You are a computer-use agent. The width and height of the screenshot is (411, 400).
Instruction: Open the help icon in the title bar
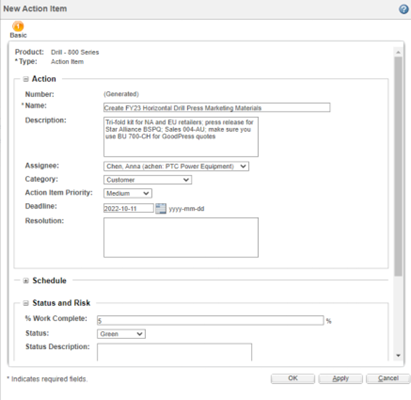pos(404,9)
